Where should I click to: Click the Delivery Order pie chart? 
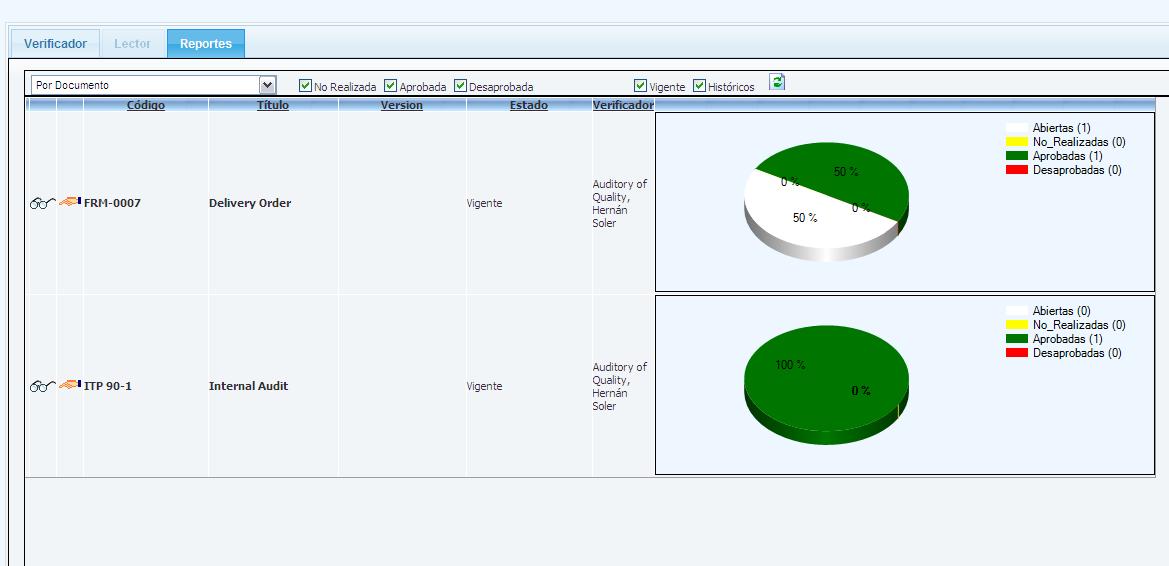826,201
